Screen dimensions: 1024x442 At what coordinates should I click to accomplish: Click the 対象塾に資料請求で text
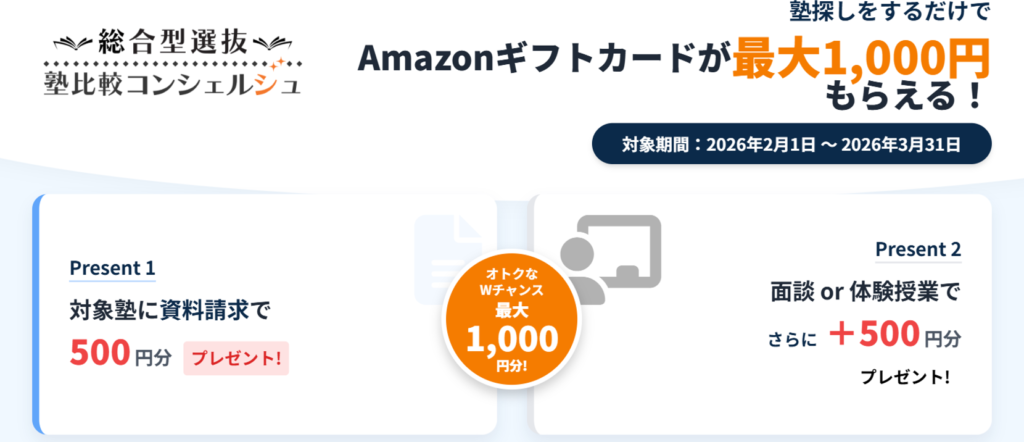click(x=170, y=311)
